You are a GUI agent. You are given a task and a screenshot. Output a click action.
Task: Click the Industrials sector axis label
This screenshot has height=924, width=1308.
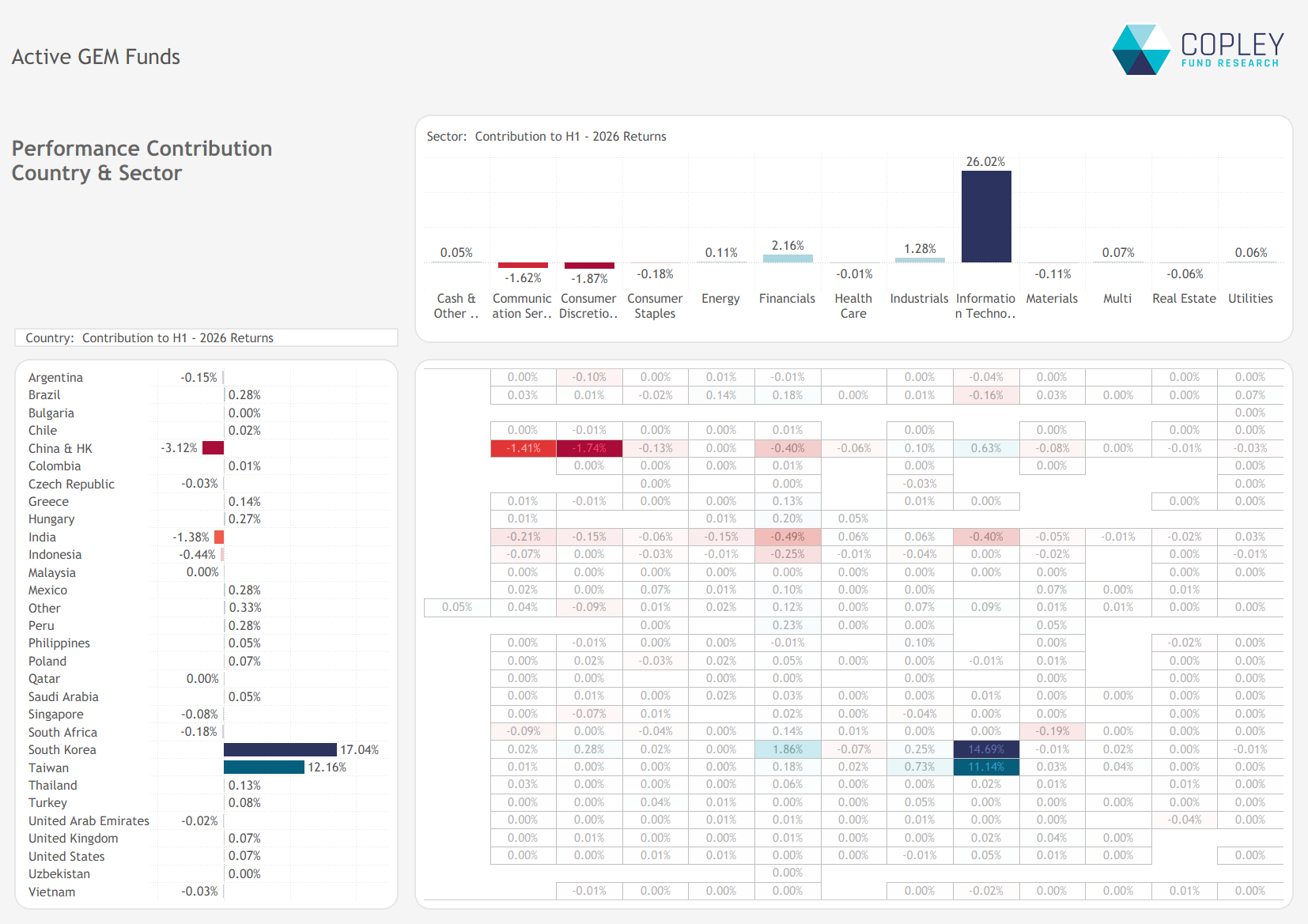pos(919,299)
